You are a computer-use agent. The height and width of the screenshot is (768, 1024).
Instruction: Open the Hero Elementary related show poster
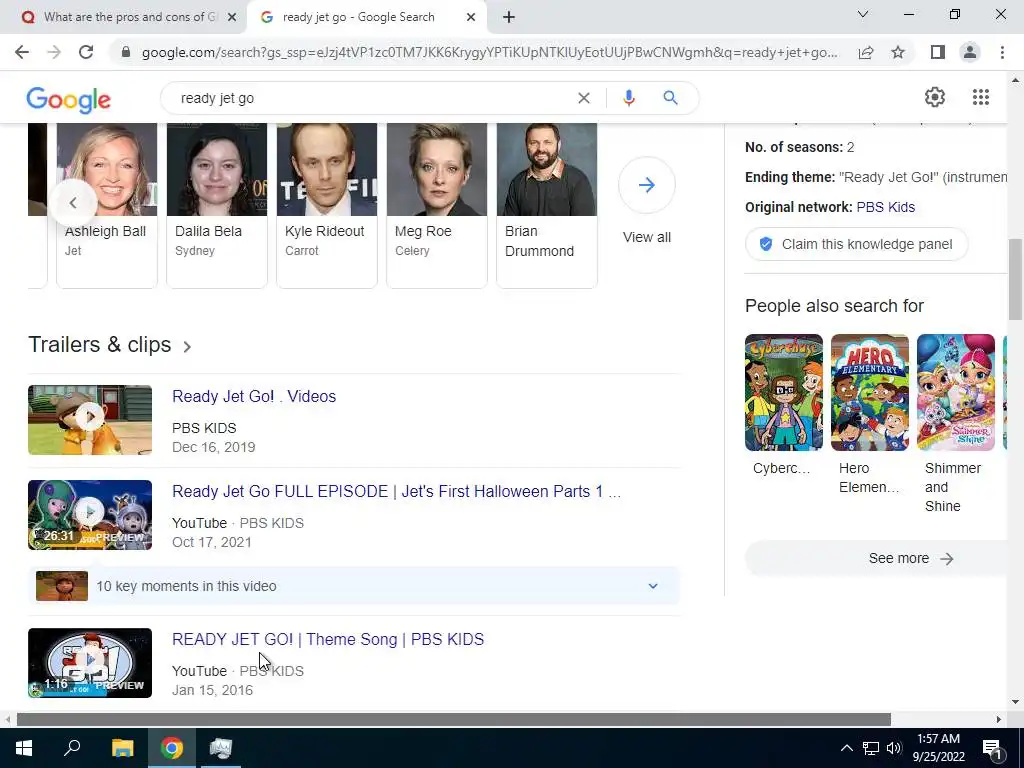pyautogui.click(x=870, y=392)
